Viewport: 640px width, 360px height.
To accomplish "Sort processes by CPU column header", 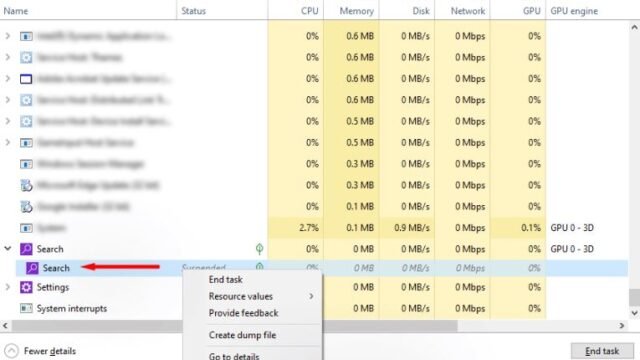I will 309,11.
